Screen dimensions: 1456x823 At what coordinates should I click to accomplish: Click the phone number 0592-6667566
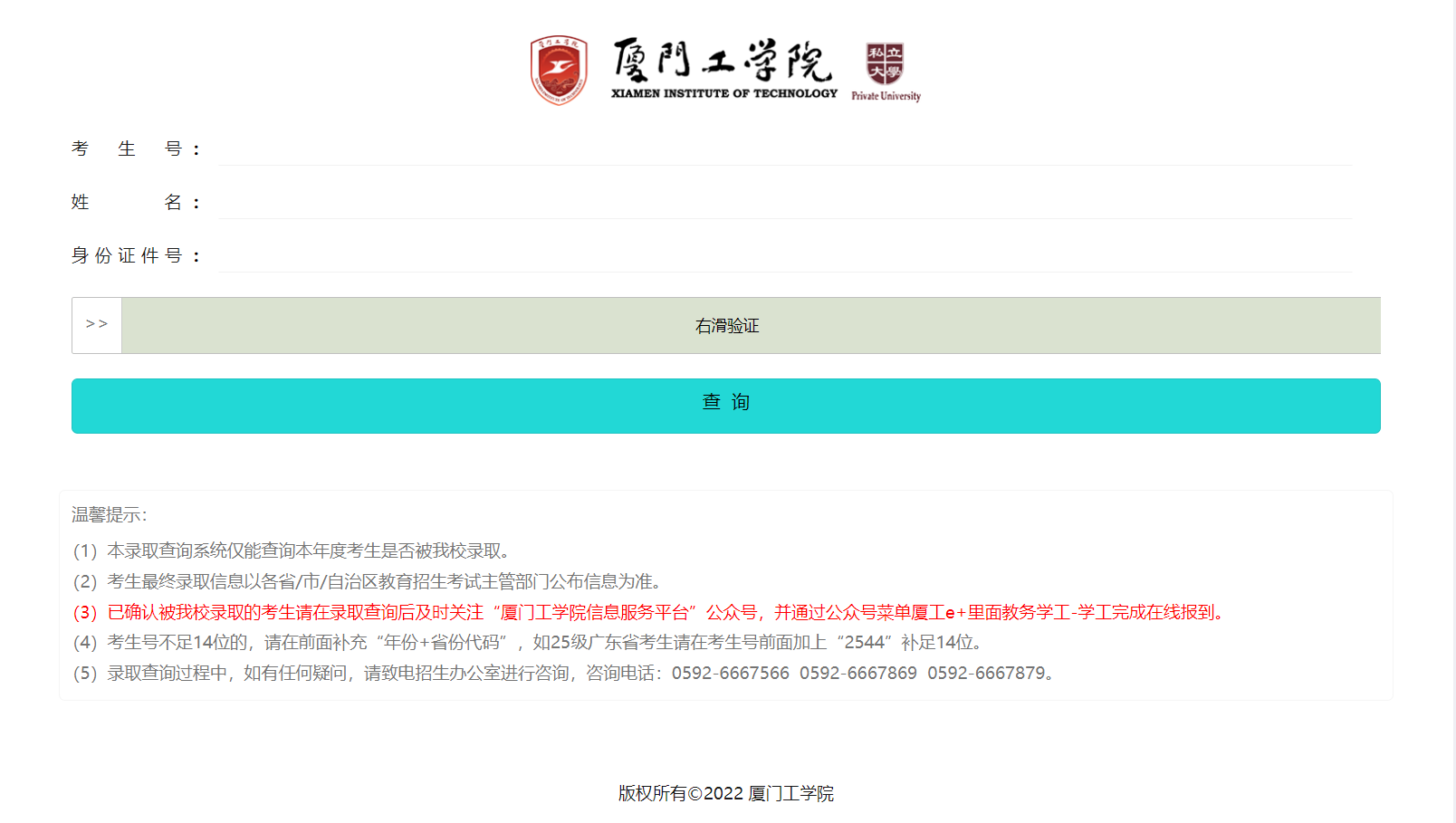click(730, 674)
